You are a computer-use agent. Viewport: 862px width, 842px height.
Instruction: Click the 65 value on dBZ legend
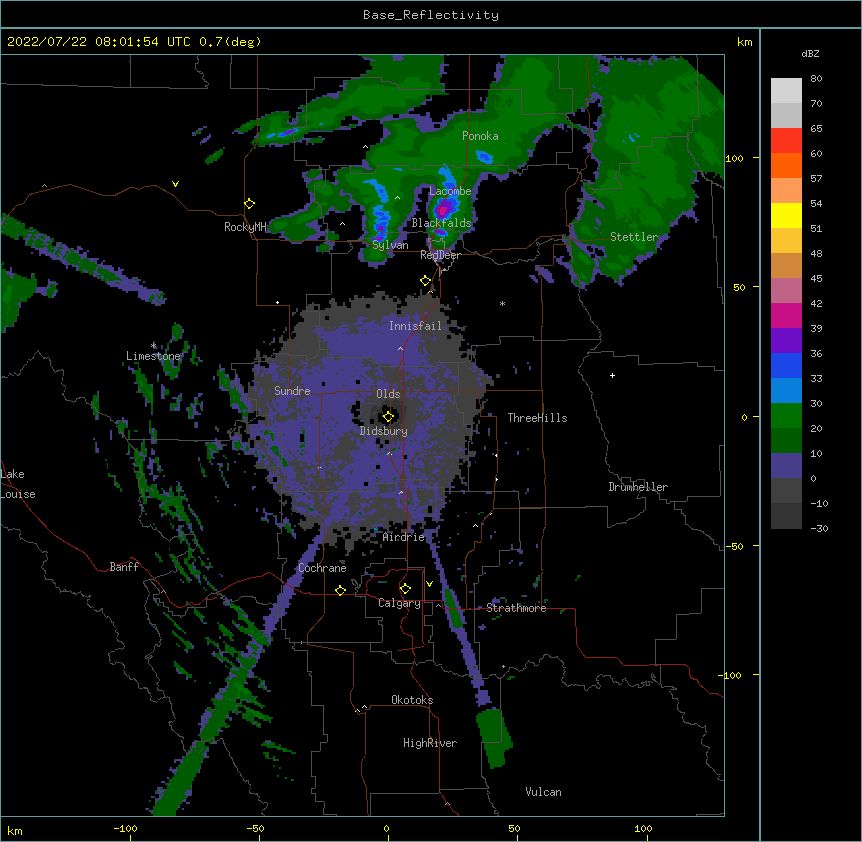pyautogui.click(x=816, y=129)
